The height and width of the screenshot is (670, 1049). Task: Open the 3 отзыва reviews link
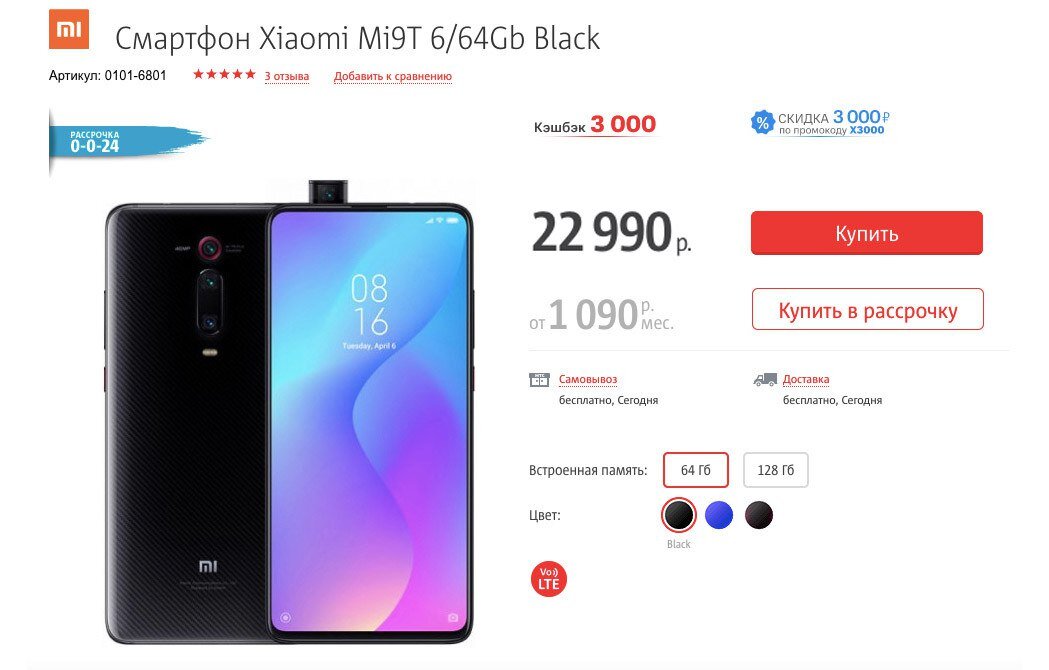[286, 76]
